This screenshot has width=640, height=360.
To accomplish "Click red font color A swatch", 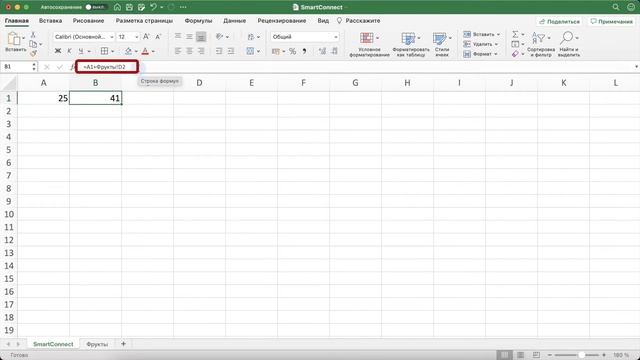I will pos(145,51).
